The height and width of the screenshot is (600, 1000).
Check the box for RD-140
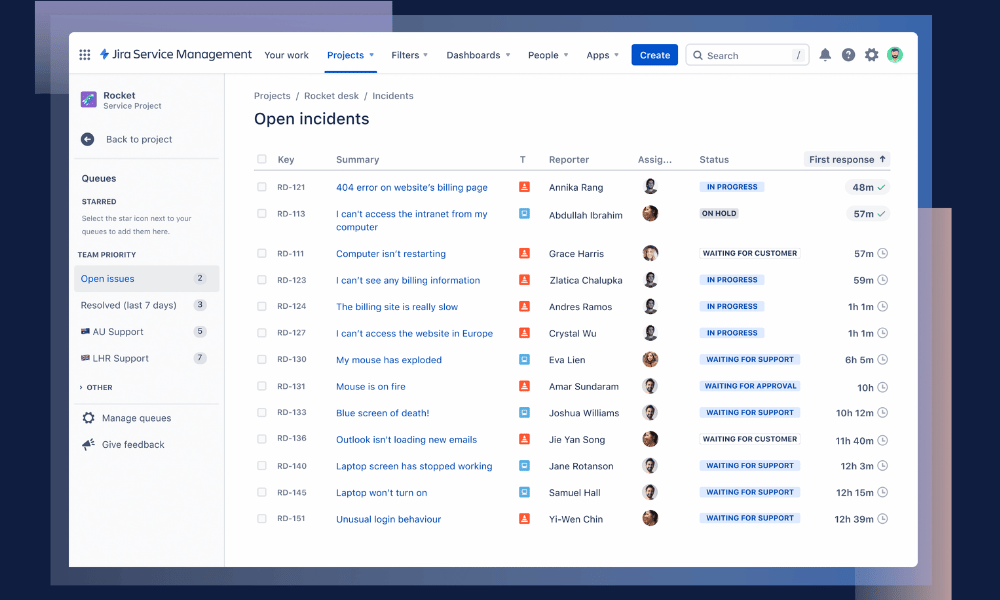261,465
